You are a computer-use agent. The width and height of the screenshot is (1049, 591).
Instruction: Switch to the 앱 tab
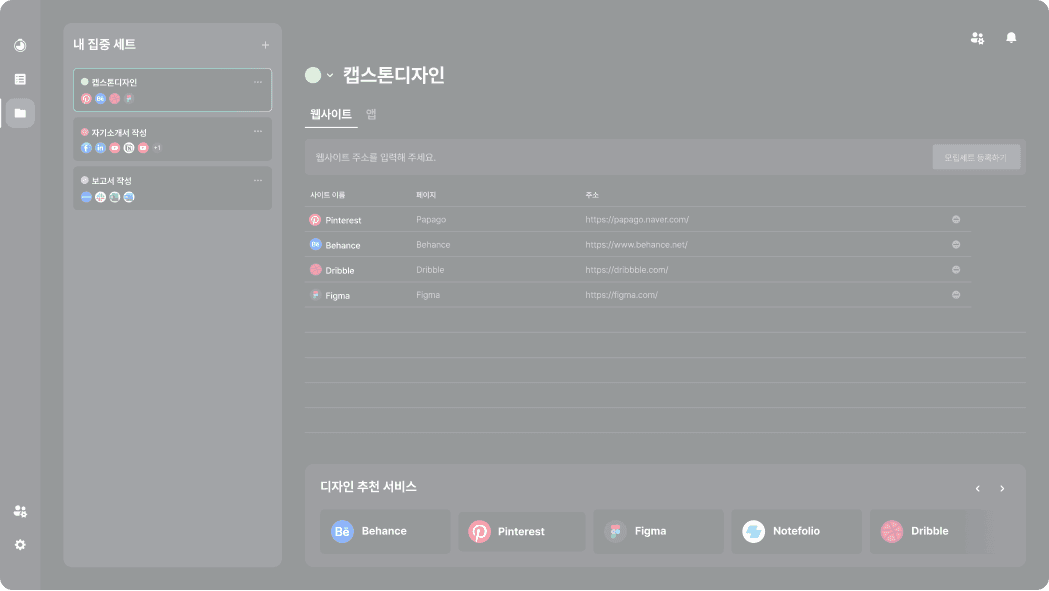coord(371,114)
